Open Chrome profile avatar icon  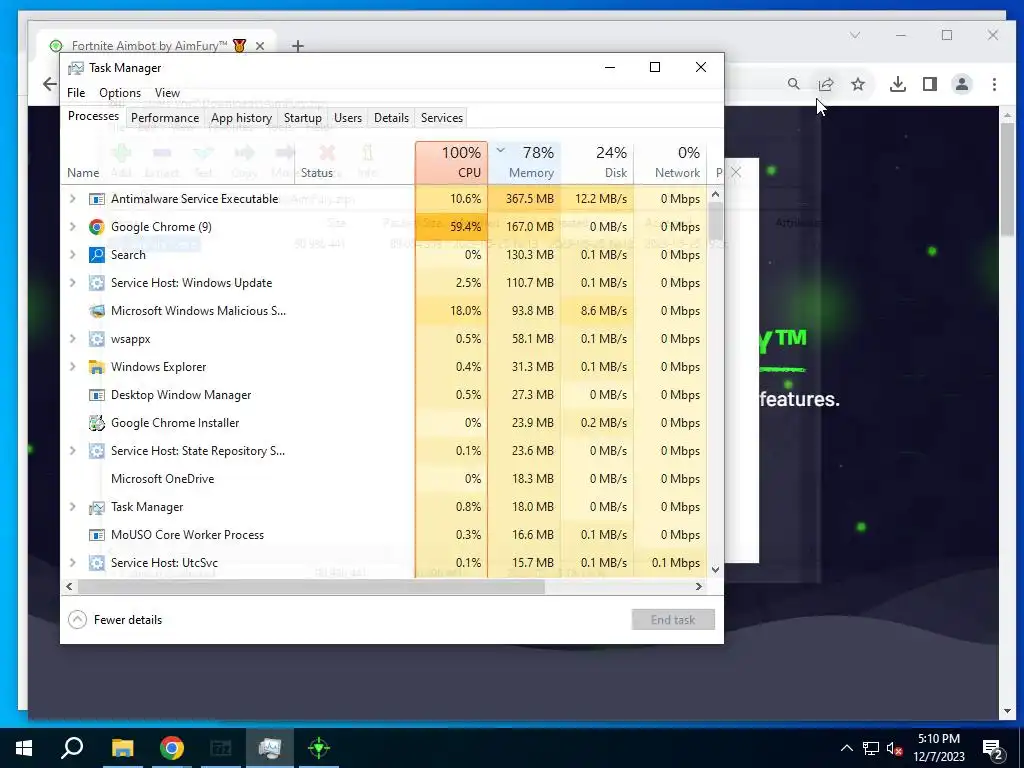(x=962, y=84)
